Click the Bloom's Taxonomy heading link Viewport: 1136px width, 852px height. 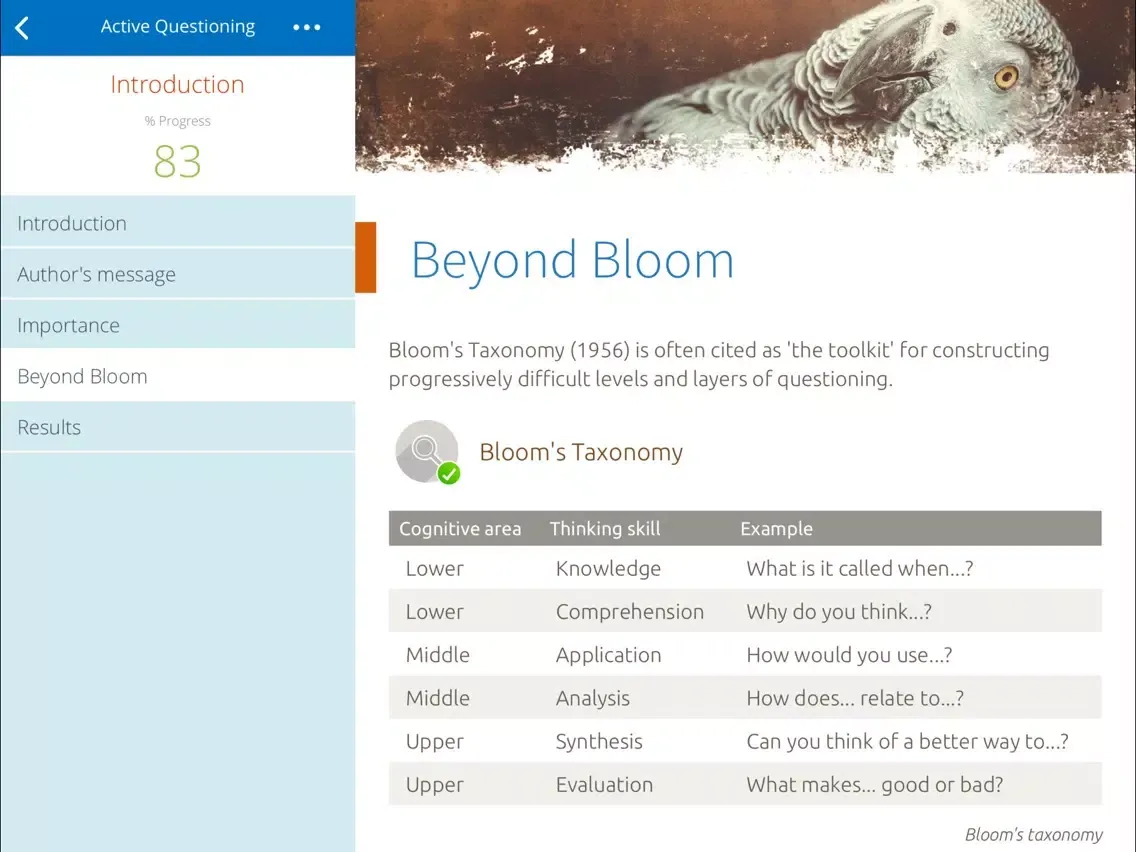click(581, 452)
